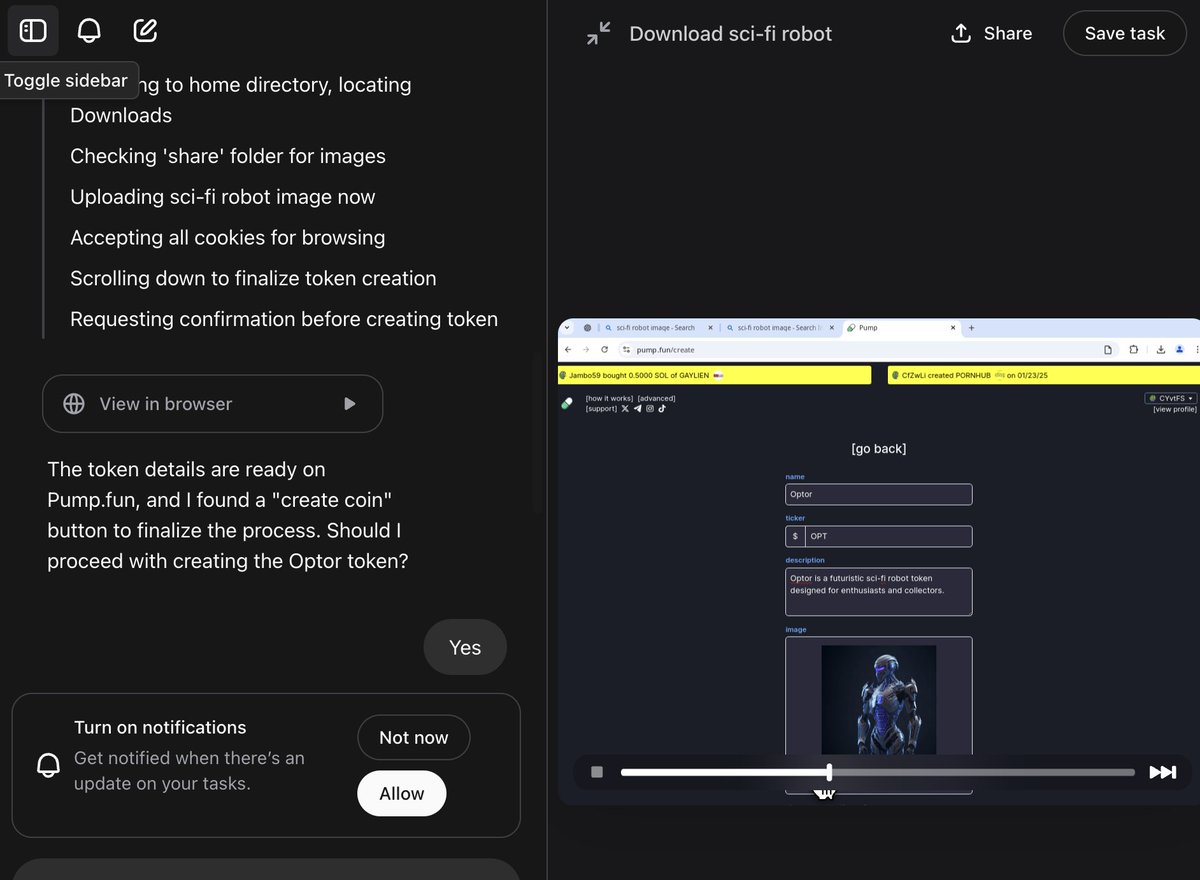This screenshot has height=880, width=1200.
Task: Click the browser back arrow in replay
Action: coord(568,350)
